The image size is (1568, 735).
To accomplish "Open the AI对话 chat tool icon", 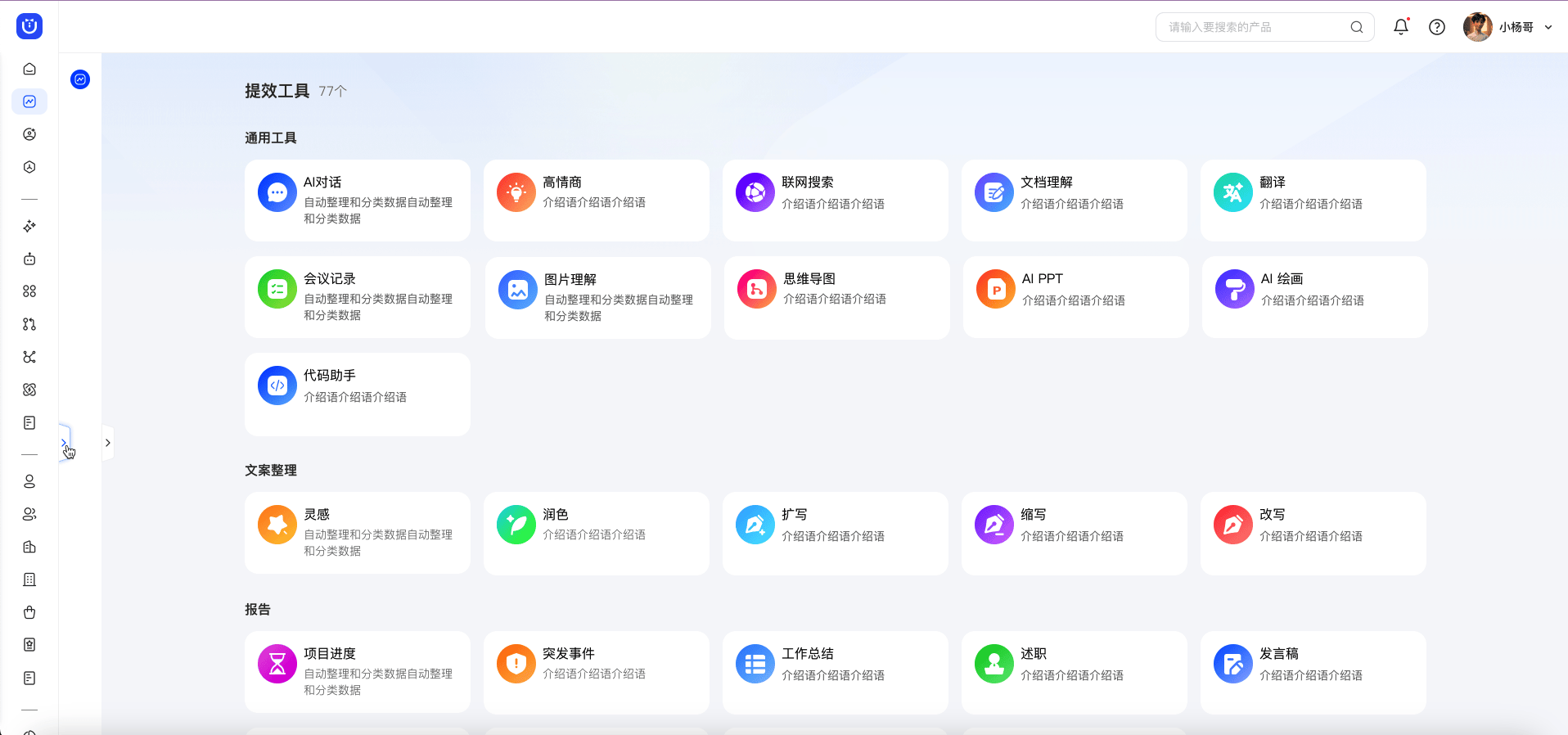I will click(277, 192).
